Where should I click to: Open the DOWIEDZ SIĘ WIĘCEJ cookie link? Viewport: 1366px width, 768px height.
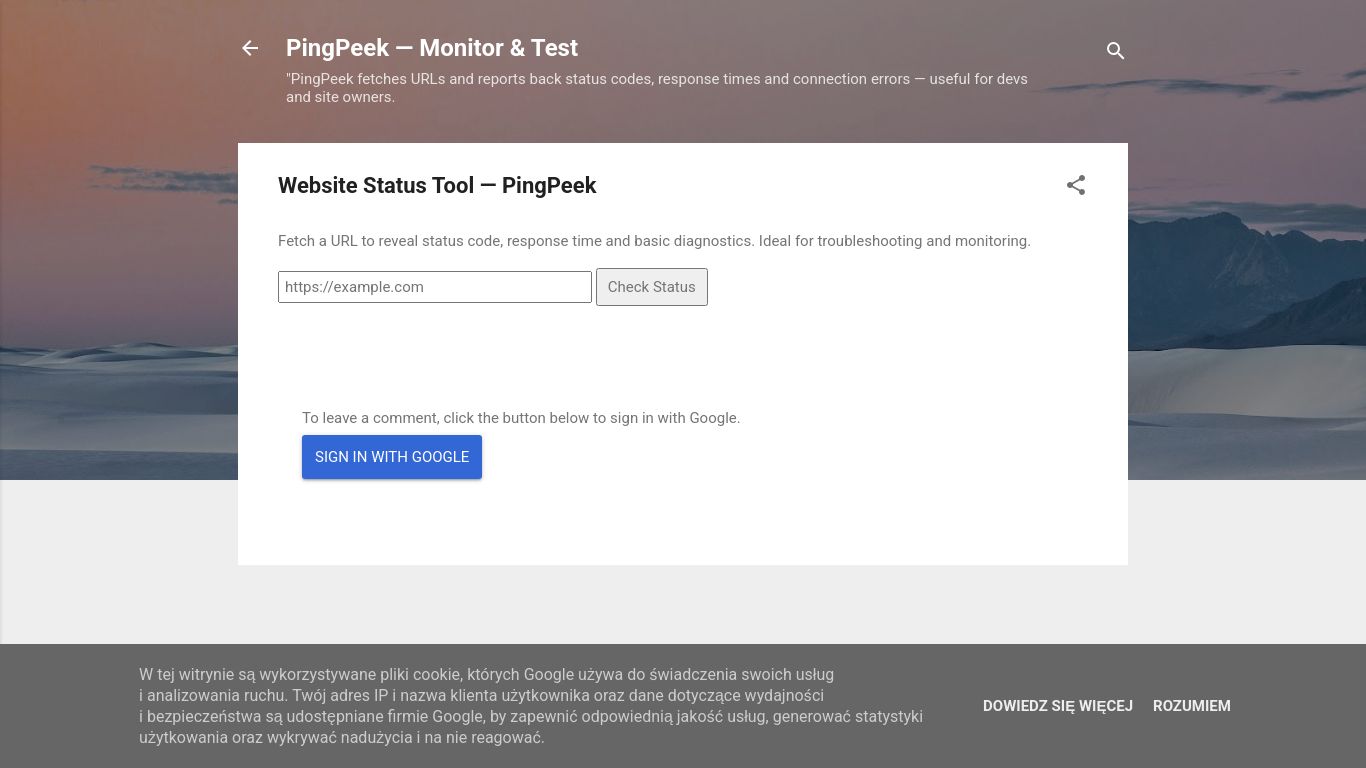point(1057,706)
